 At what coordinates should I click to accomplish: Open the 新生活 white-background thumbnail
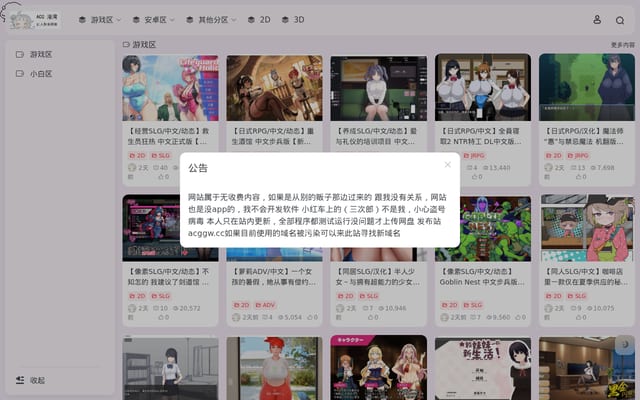483,368
